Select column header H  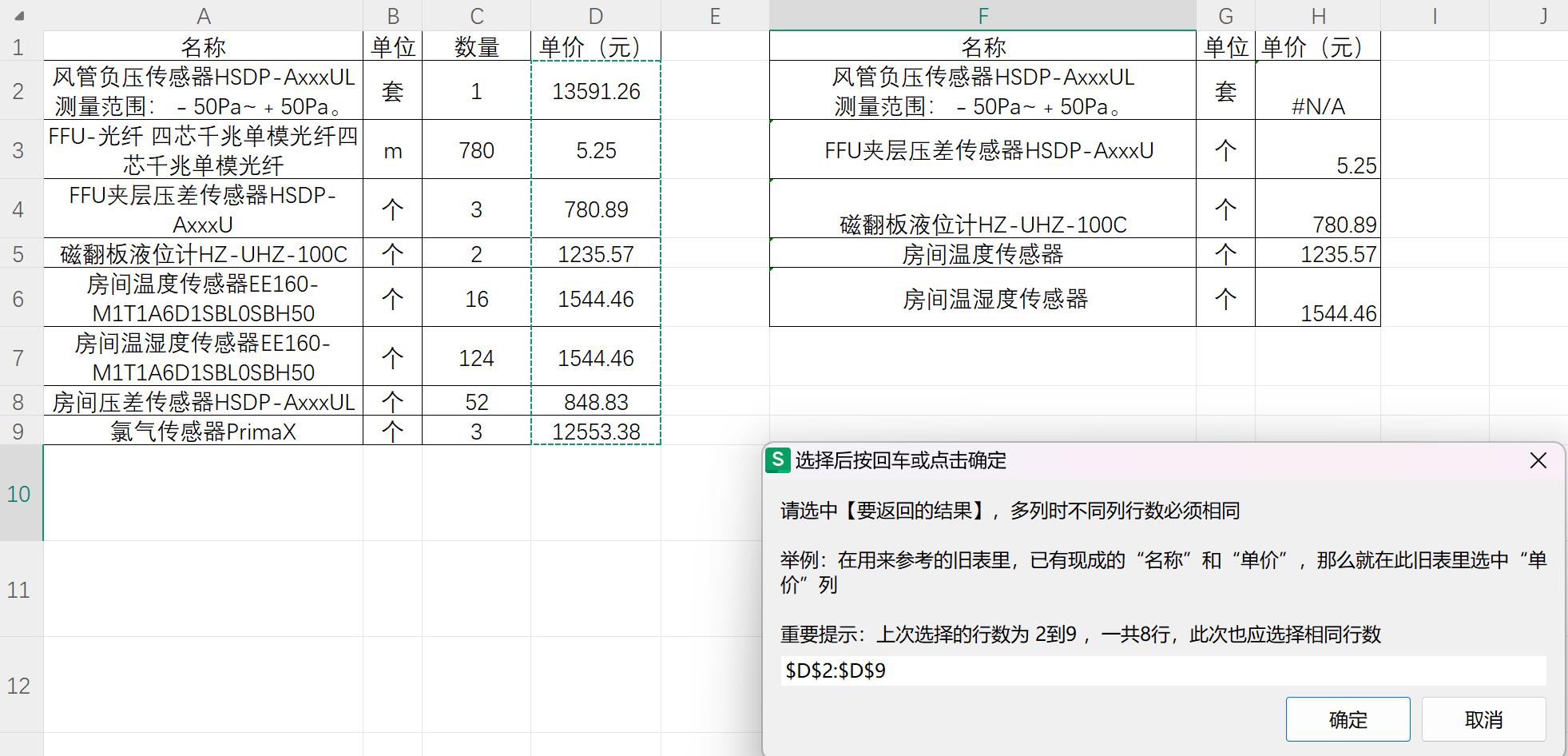point(1317,15)
